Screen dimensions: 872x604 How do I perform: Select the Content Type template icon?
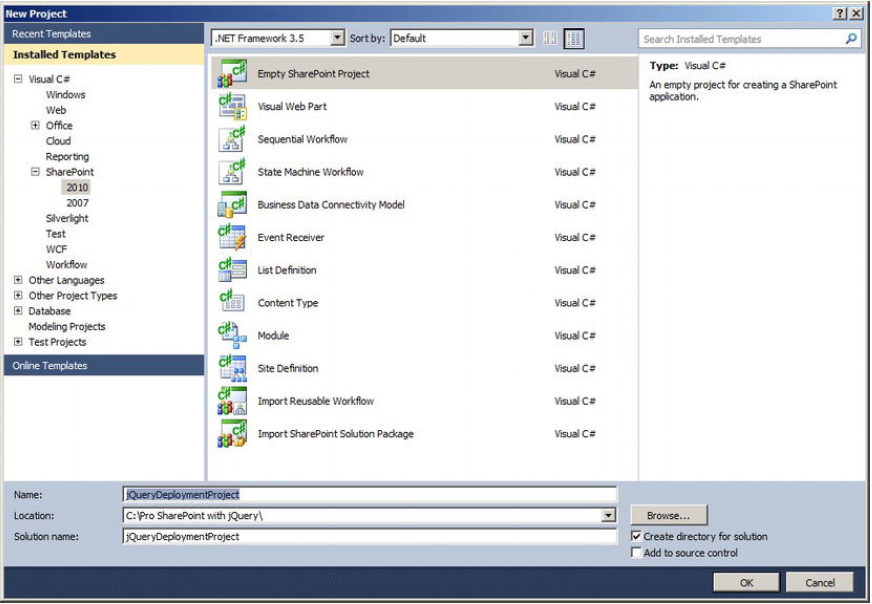click(x=232, y=303)
